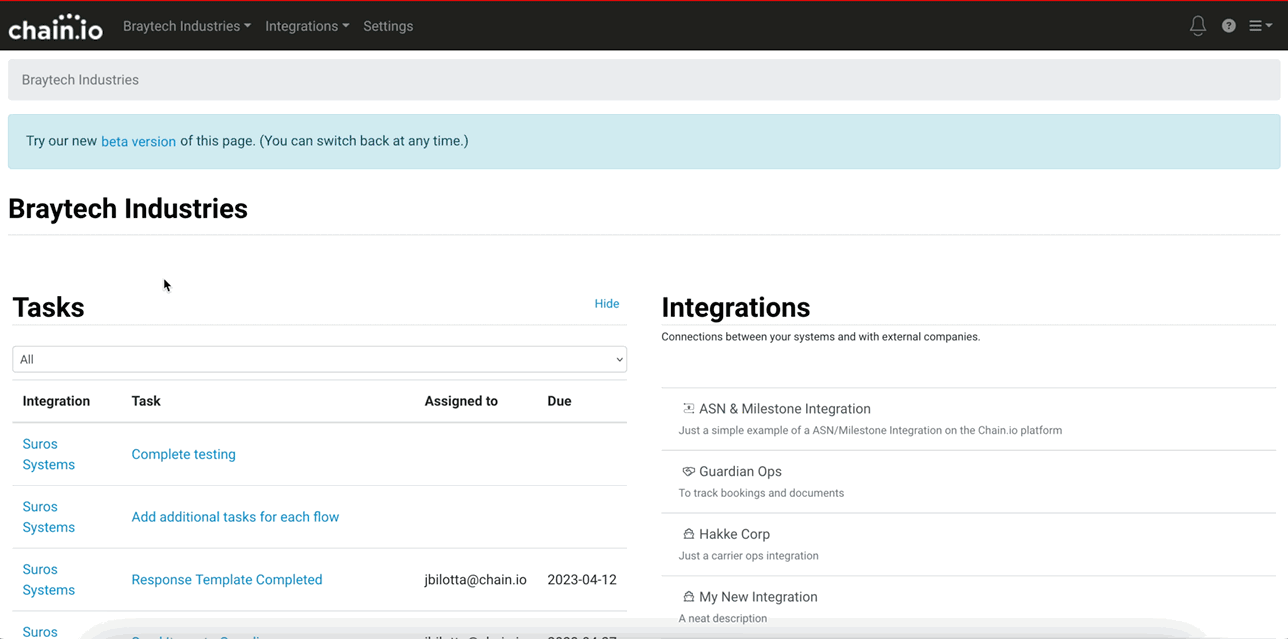
Task: Click 'To track bookings and documents' description
Action: (761, 493)
